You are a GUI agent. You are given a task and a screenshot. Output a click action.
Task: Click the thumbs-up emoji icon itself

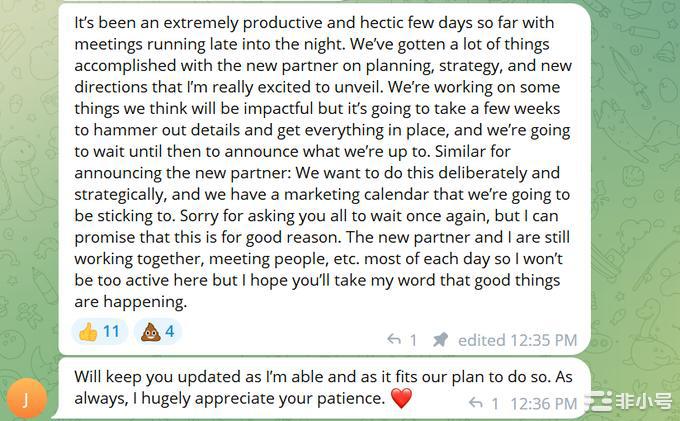pyautogui.click(x=88, y=332)
